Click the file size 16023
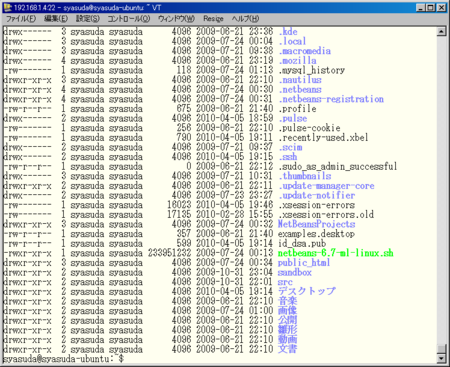 (x=179, y=205)
